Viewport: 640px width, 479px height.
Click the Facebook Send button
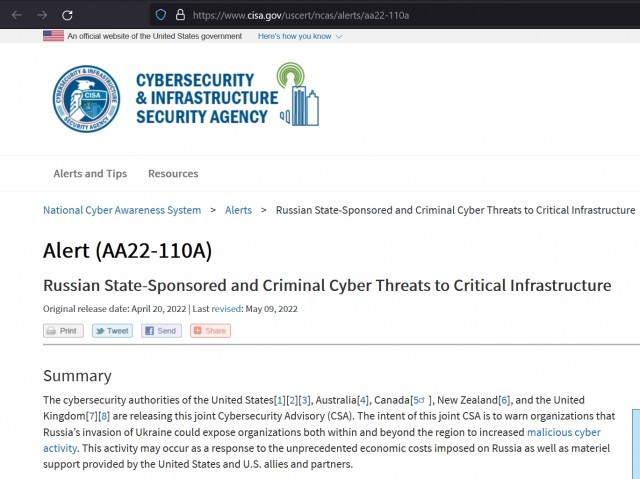[161, 330]
